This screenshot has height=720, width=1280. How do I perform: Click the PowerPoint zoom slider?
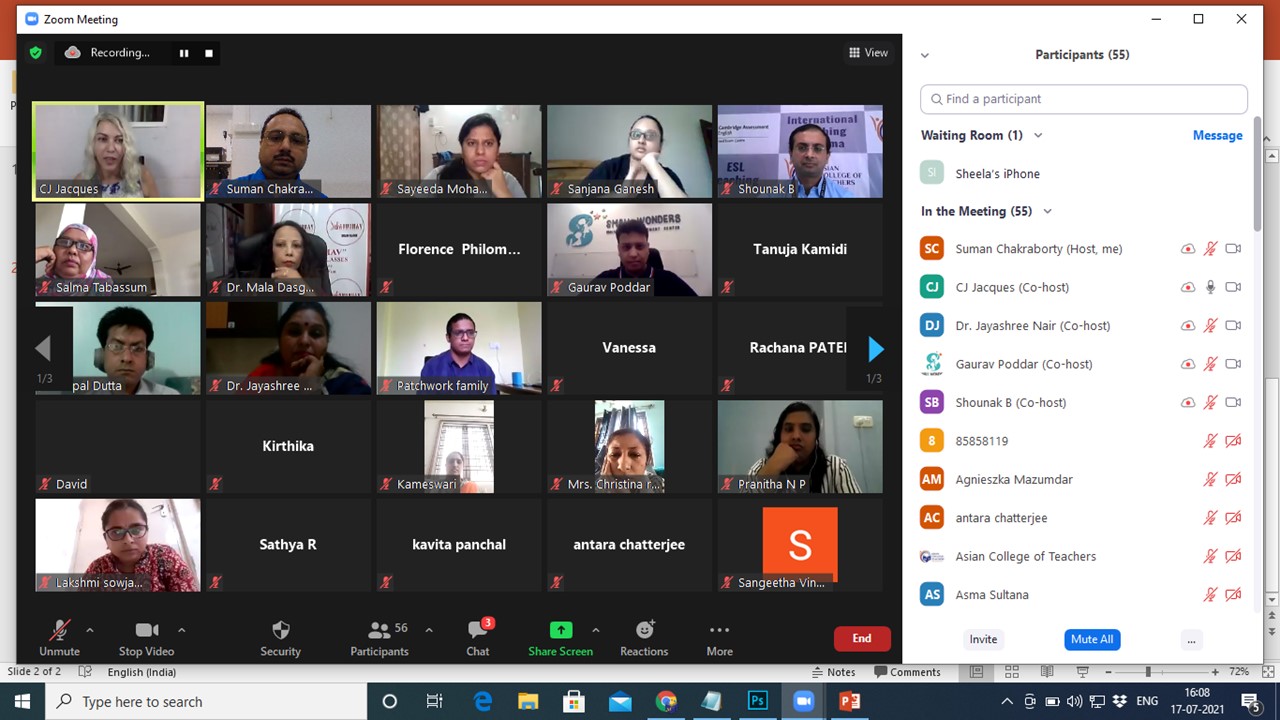tap(1148, 672)
